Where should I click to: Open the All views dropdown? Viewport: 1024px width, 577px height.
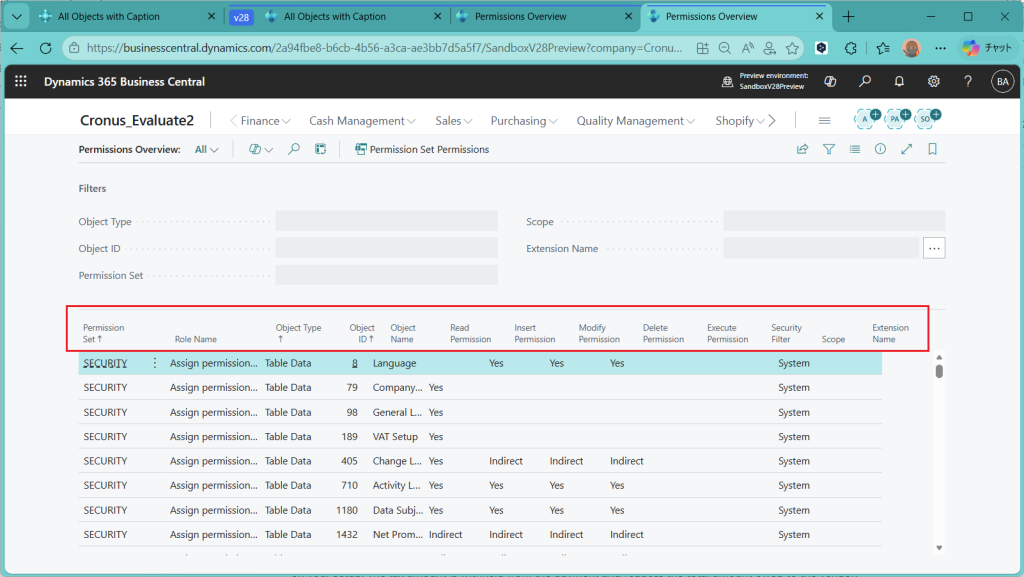coord(206,149)
